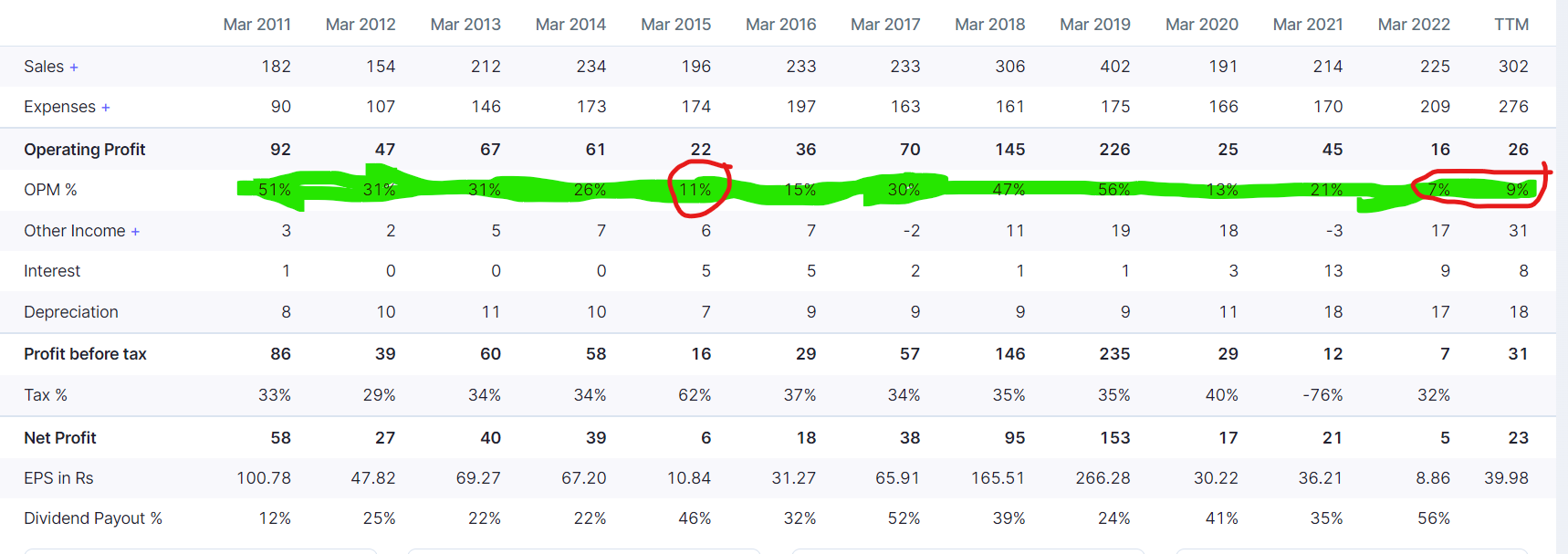Click the Dividend Payout % row label
The width and height of the screenshot is (1568, 554).
(x=93, y=518)
